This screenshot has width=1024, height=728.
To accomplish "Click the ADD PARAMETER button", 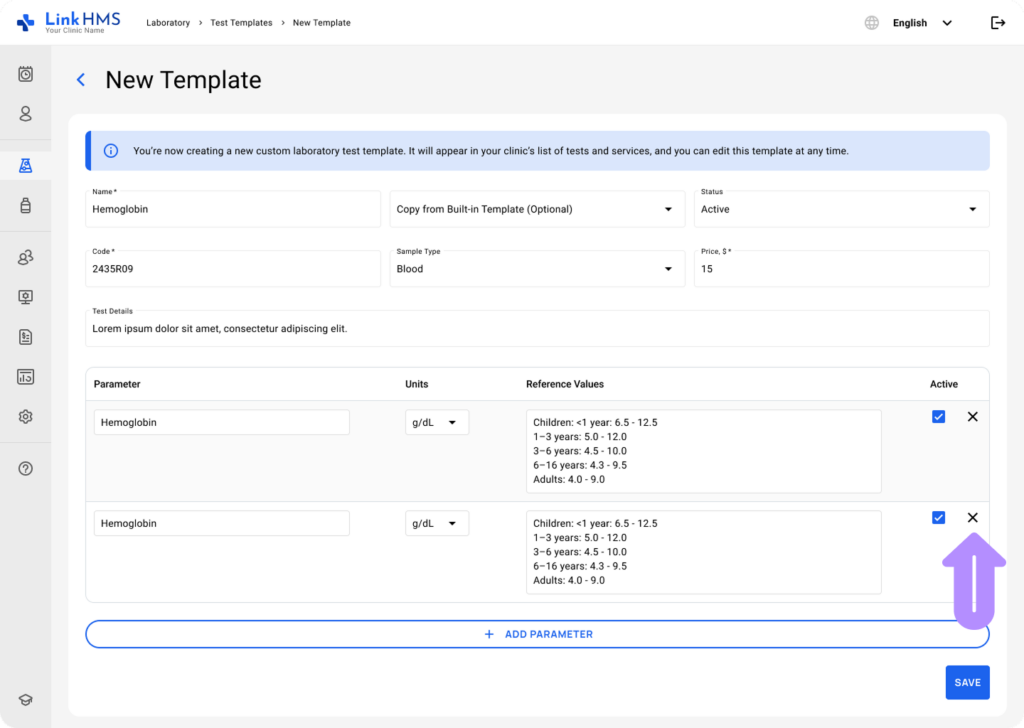I will (x=537, y=634).
